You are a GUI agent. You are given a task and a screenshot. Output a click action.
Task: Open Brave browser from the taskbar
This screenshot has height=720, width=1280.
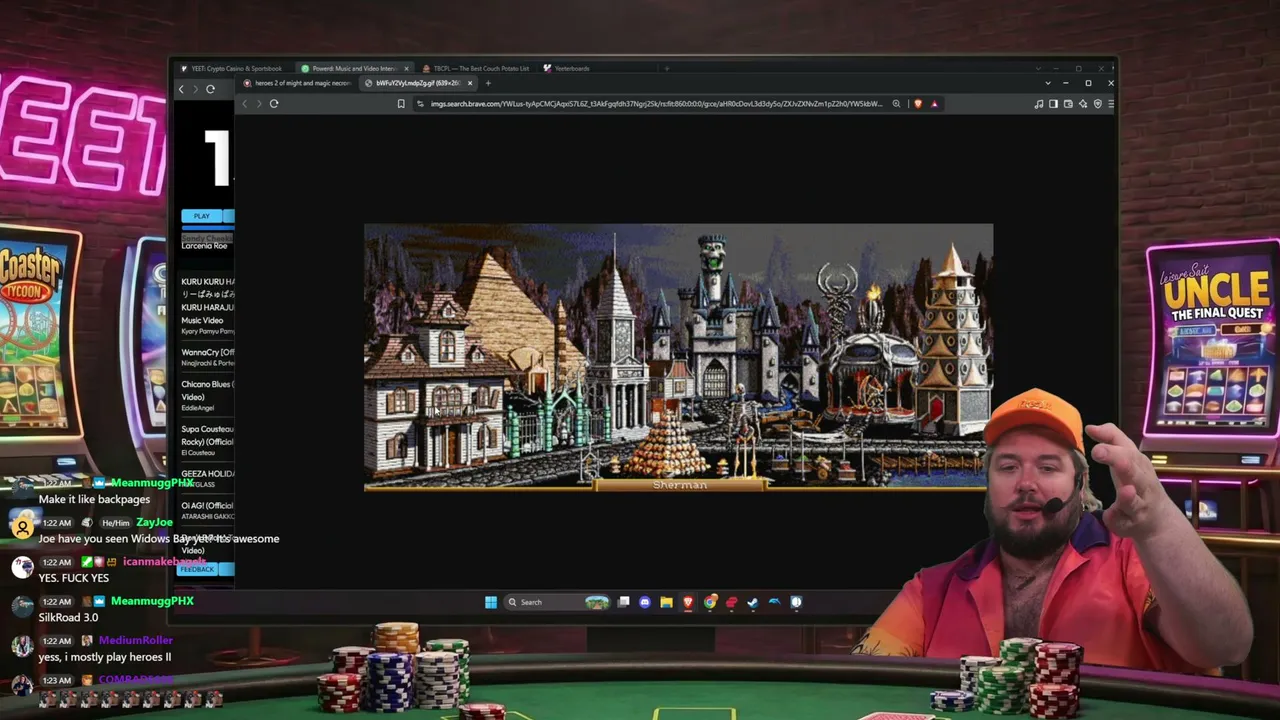point(688,602)
